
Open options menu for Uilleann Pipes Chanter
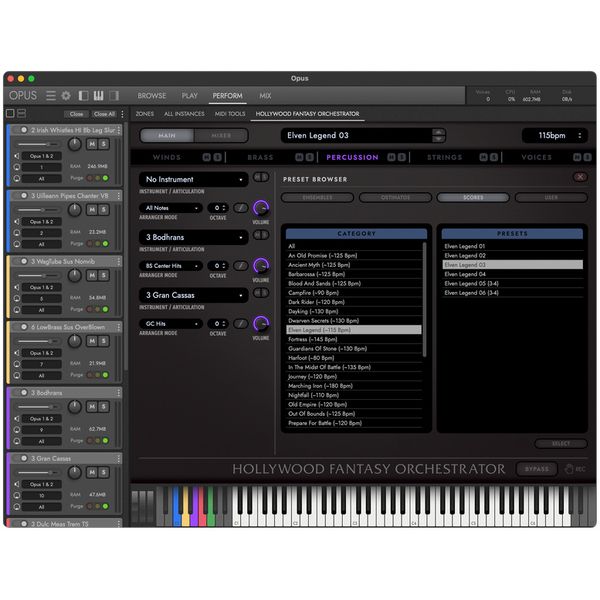[119, 196]
